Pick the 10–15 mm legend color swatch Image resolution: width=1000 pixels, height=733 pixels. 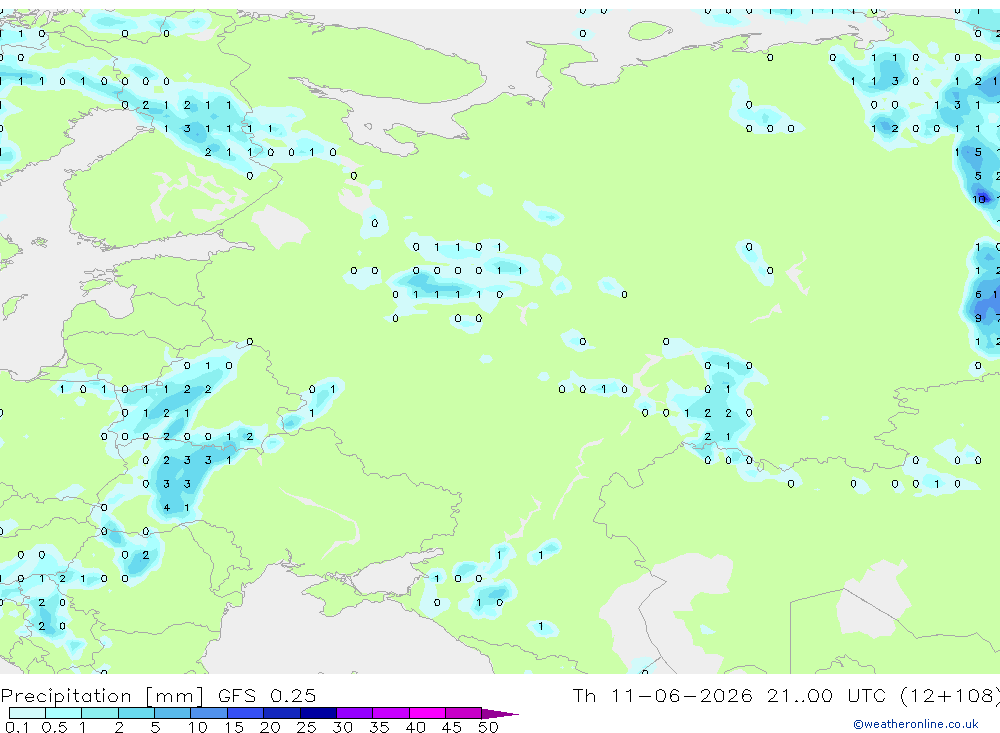[209, 713]
